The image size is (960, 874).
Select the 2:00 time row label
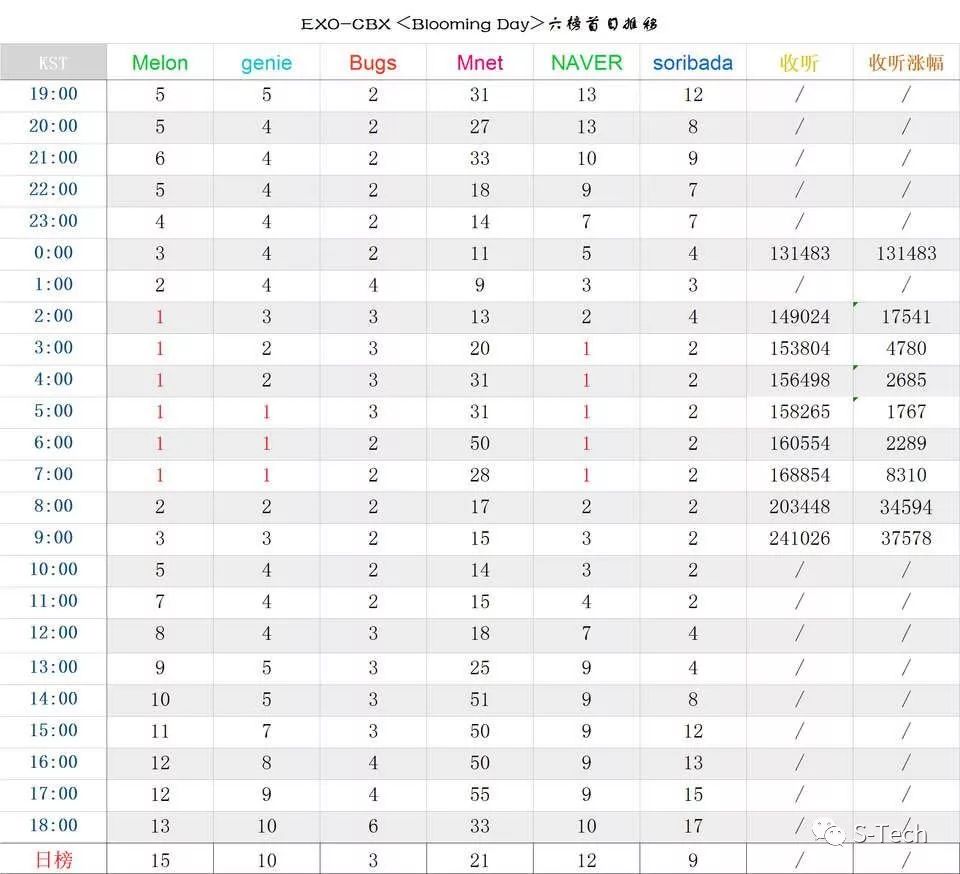[53, 316]
